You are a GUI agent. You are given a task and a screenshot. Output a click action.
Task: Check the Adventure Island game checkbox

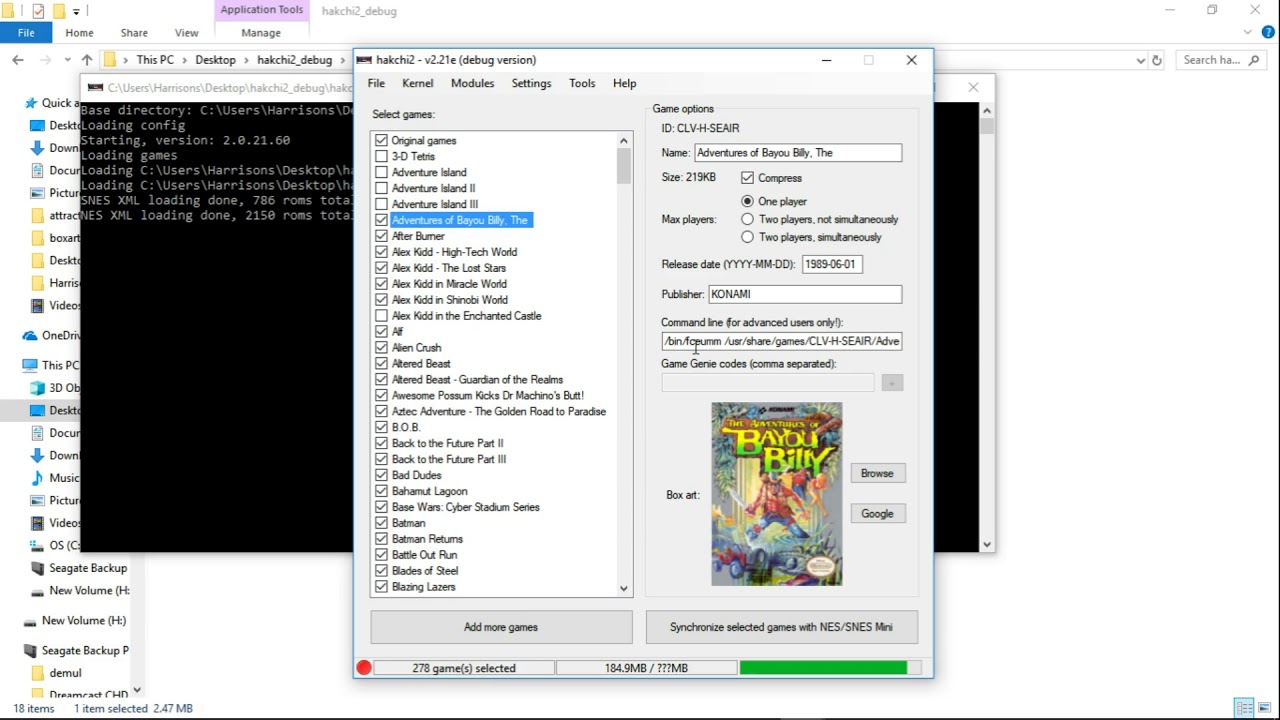[x=381, y=173]
